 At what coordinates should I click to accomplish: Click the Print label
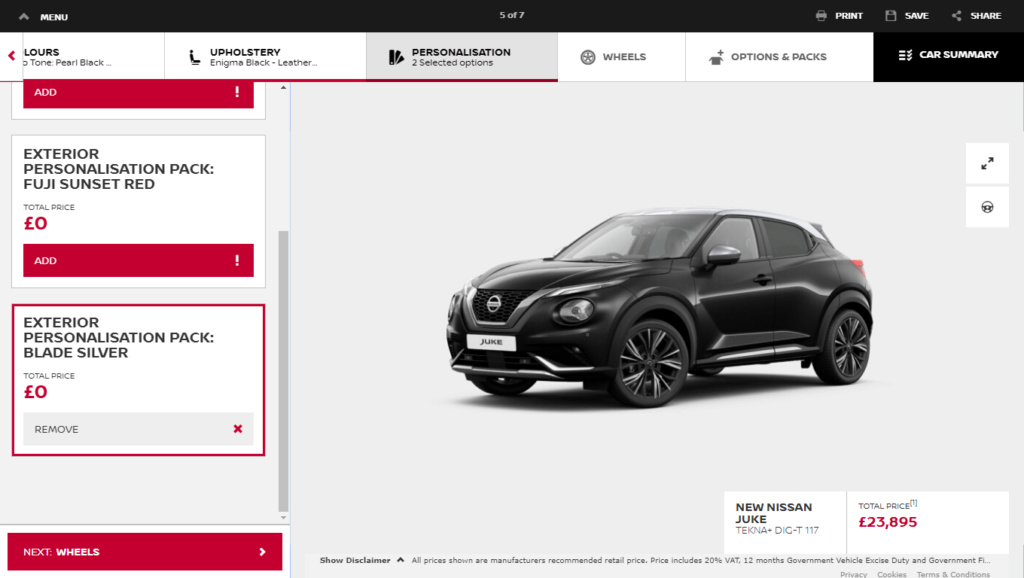(849, 16)
